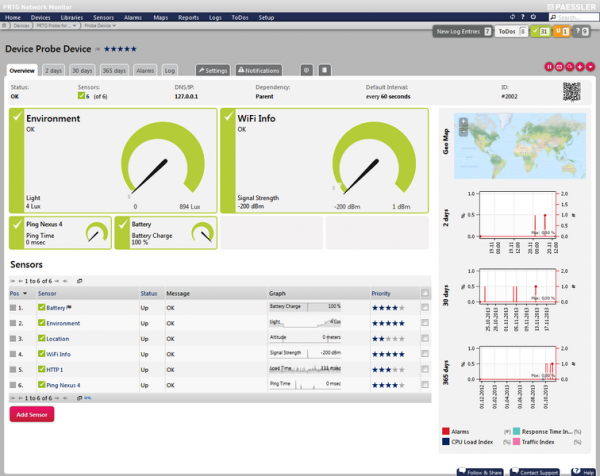Click the Geo Map world map
Viewport: 600px width, 476px height.
(x=520, y=146)
